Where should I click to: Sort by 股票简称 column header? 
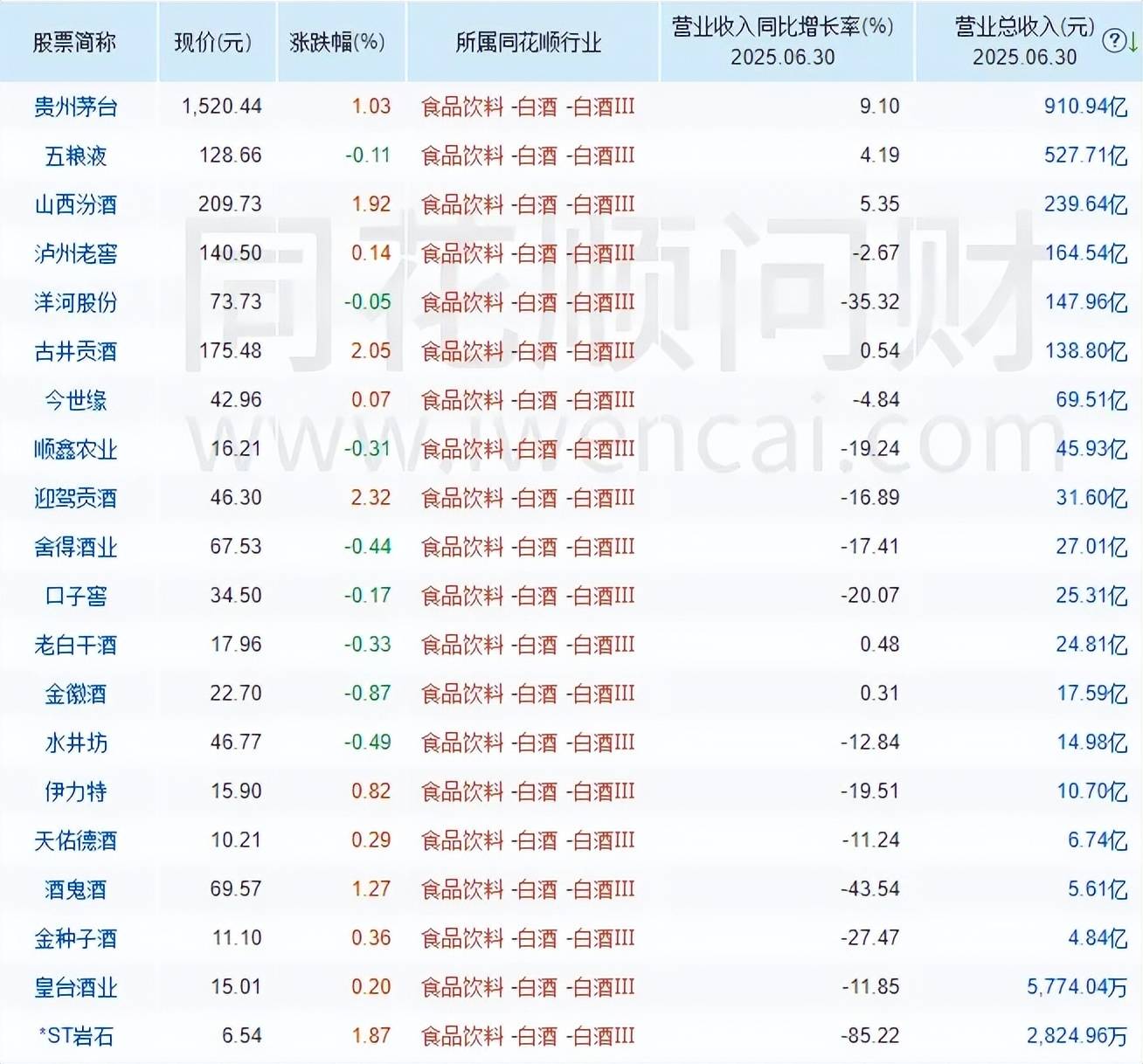[x=75, y=42]
